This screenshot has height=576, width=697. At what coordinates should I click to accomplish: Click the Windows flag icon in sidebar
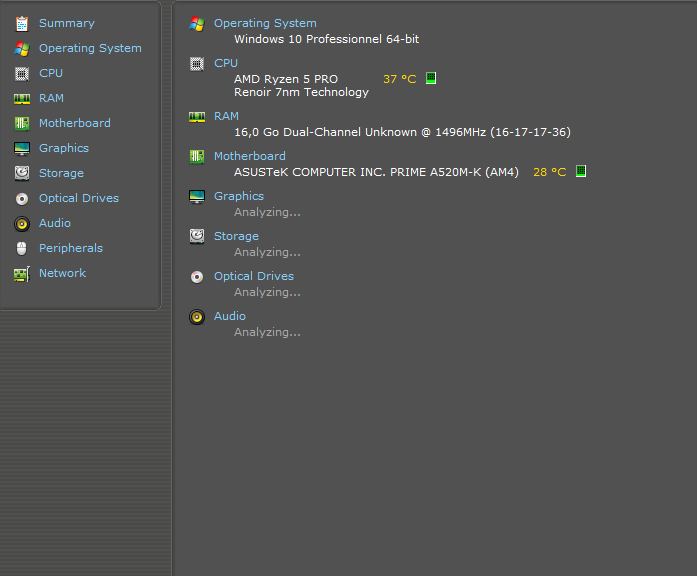(x=21, y=48)
